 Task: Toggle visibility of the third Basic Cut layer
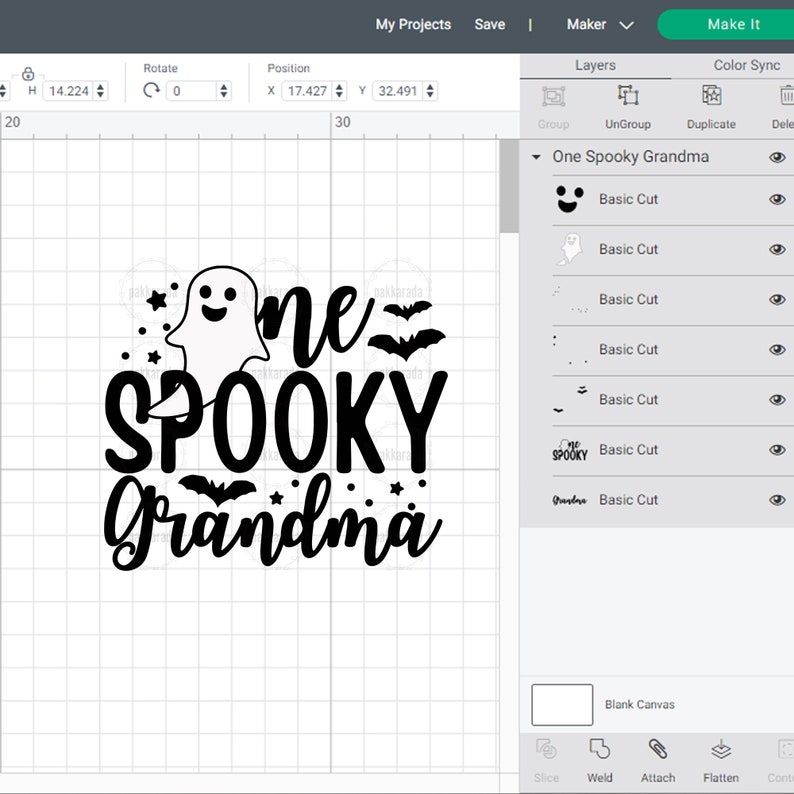[777, 300]
